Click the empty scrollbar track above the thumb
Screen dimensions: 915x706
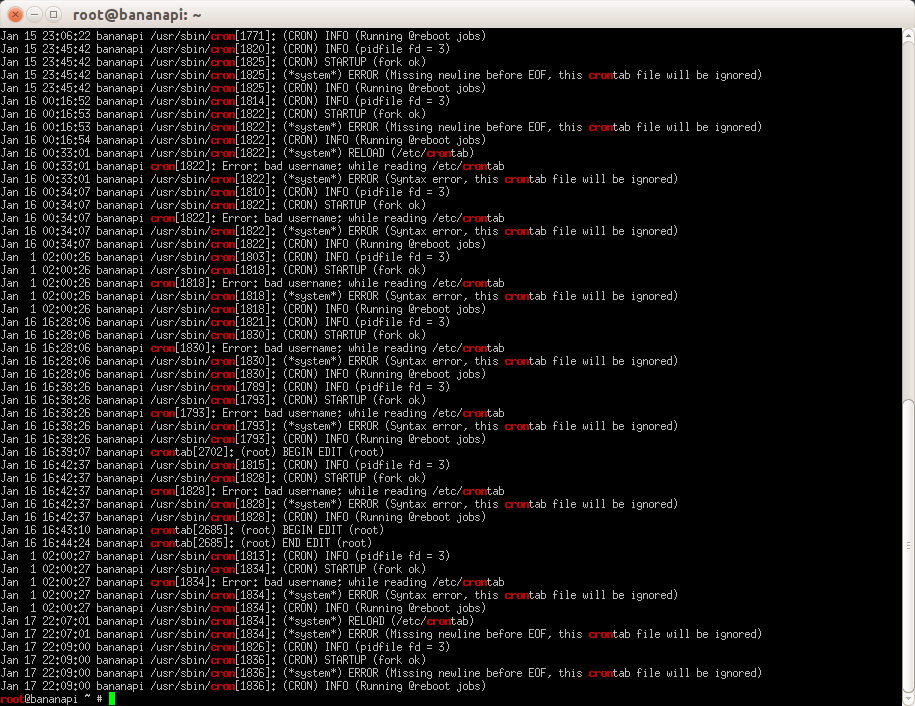click(x=909, y=221)
